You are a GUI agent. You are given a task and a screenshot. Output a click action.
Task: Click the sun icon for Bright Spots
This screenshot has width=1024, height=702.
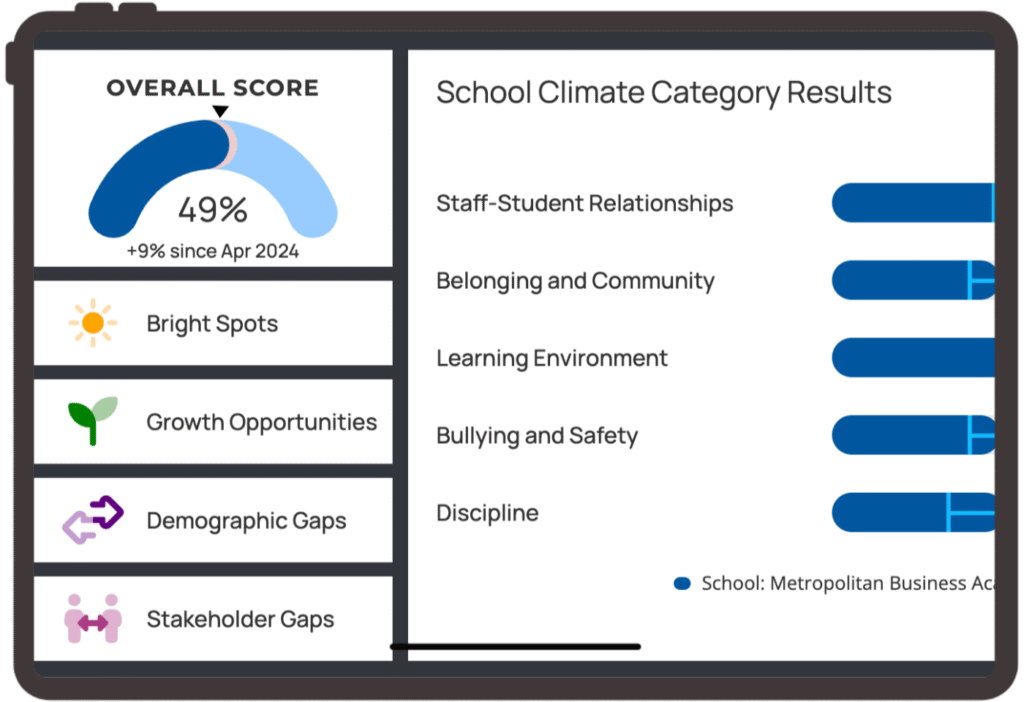[x=93, y=323]
